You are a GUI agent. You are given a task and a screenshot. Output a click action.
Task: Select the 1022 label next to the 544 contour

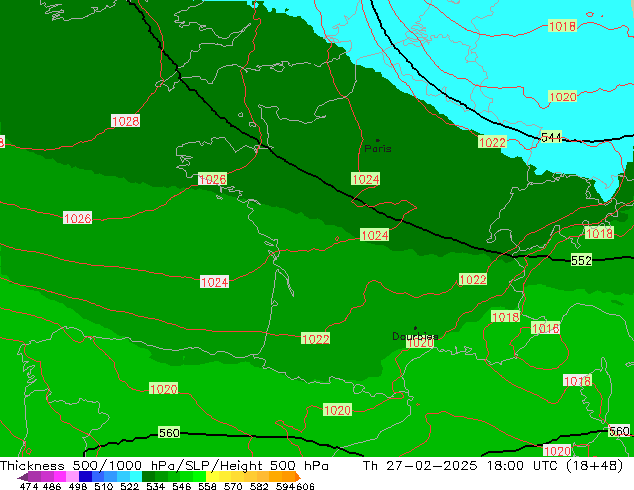[x=492, y=142]
